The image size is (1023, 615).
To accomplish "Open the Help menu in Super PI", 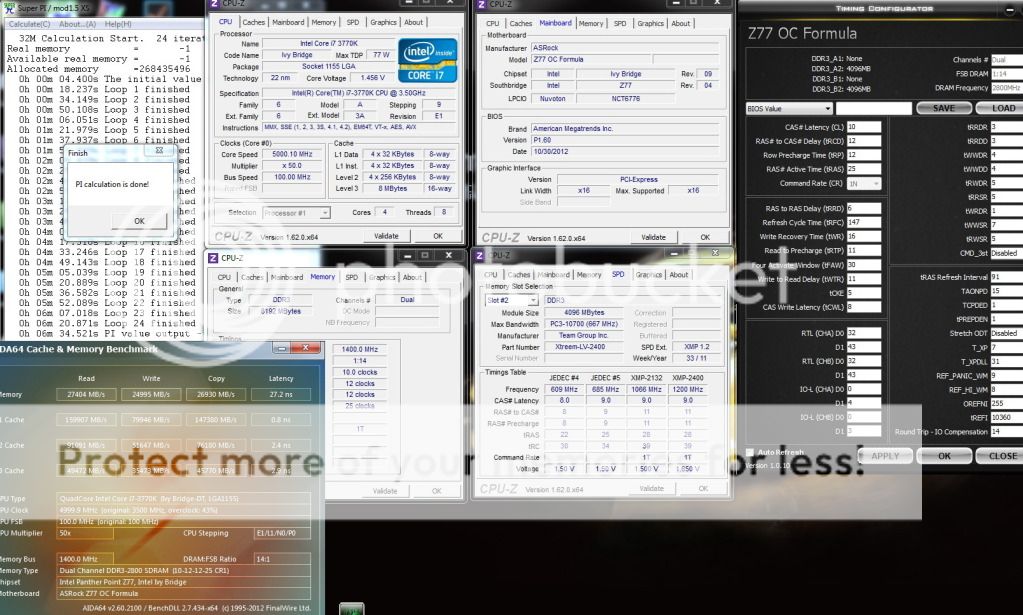I will [x=117, y=23].
